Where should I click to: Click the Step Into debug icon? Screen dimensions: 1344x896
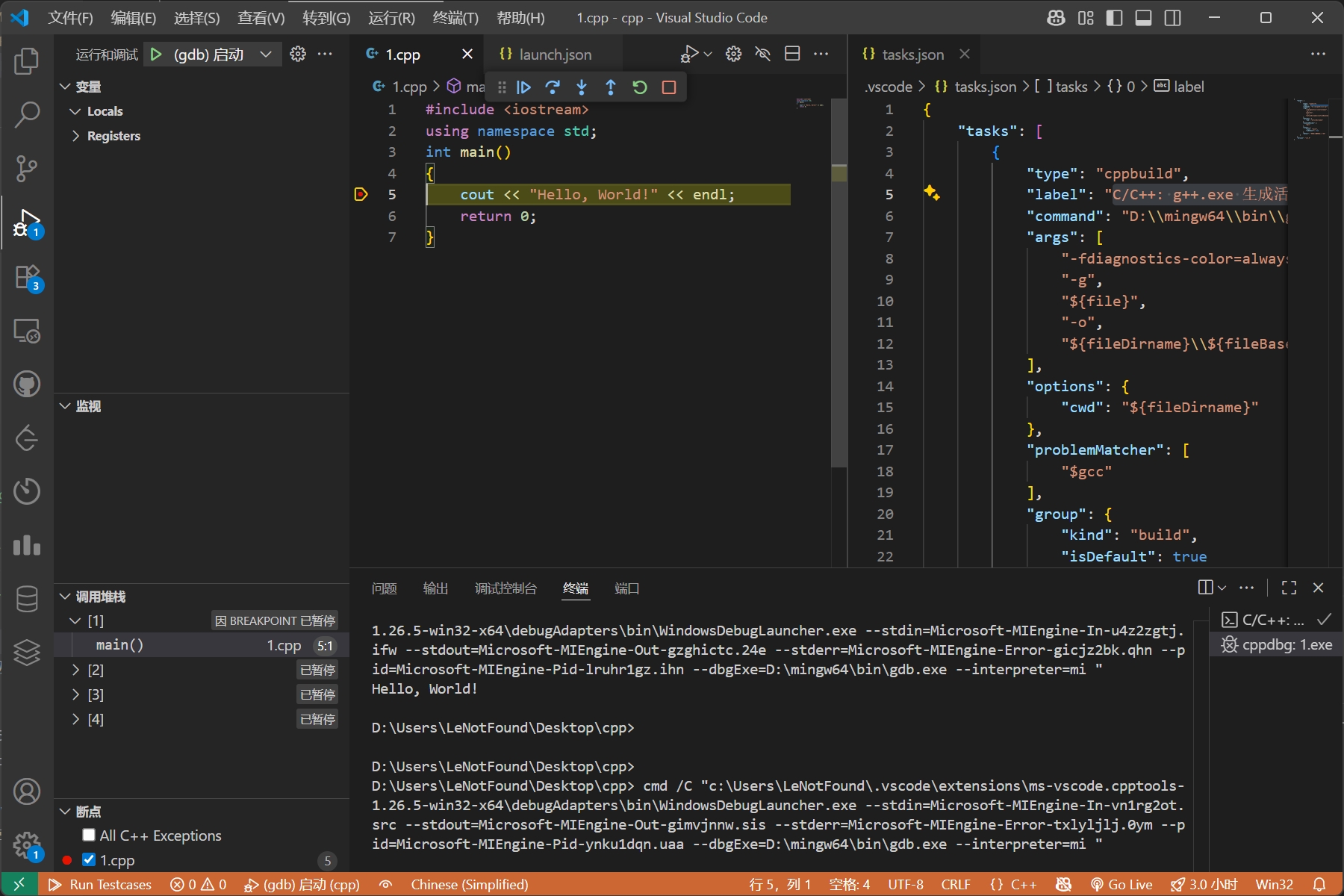[x=582, y=87]
